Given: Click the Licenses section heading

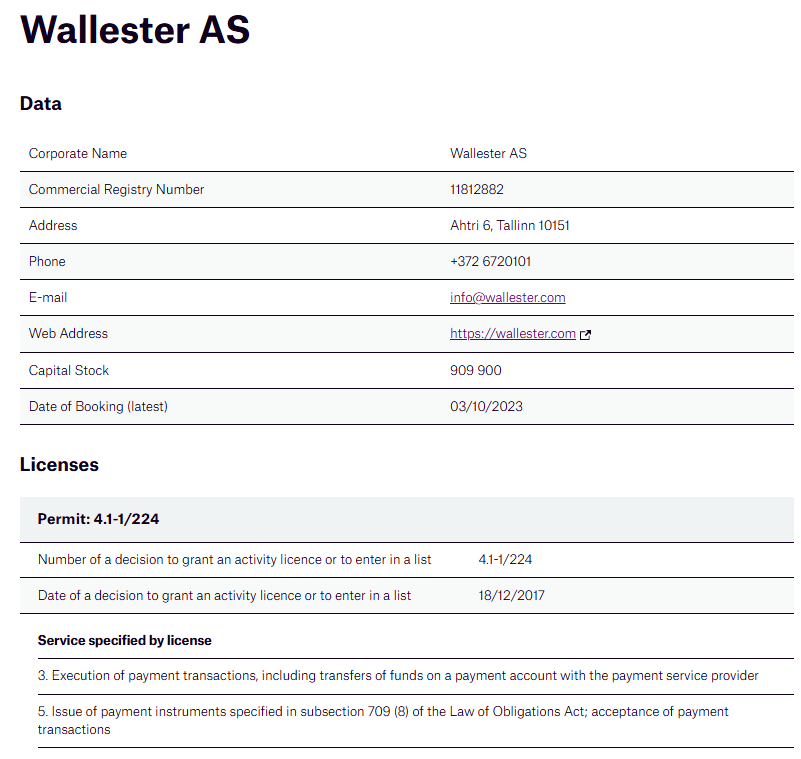Looking at the screenshot, I should pyautogui.click(x=59, y=465).
